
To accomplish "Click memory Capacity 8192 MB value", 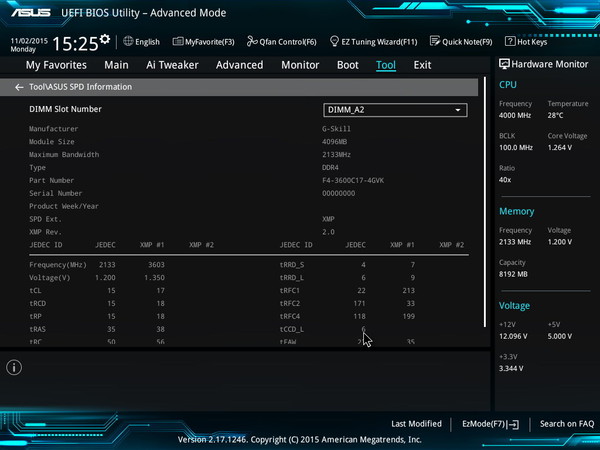I will coord(513,274).
